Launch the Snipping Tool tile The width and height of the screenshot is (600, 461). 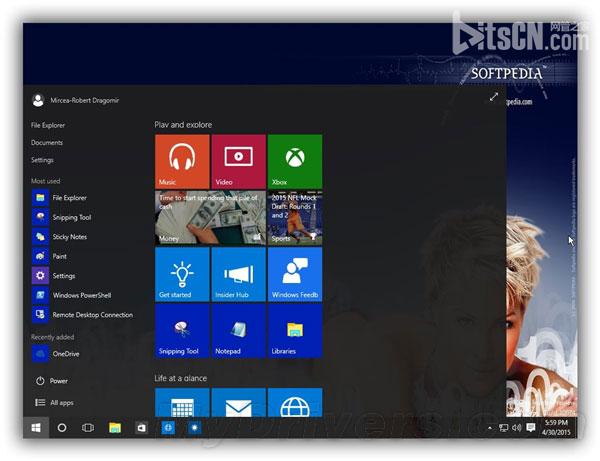click(x=182, y=331)
